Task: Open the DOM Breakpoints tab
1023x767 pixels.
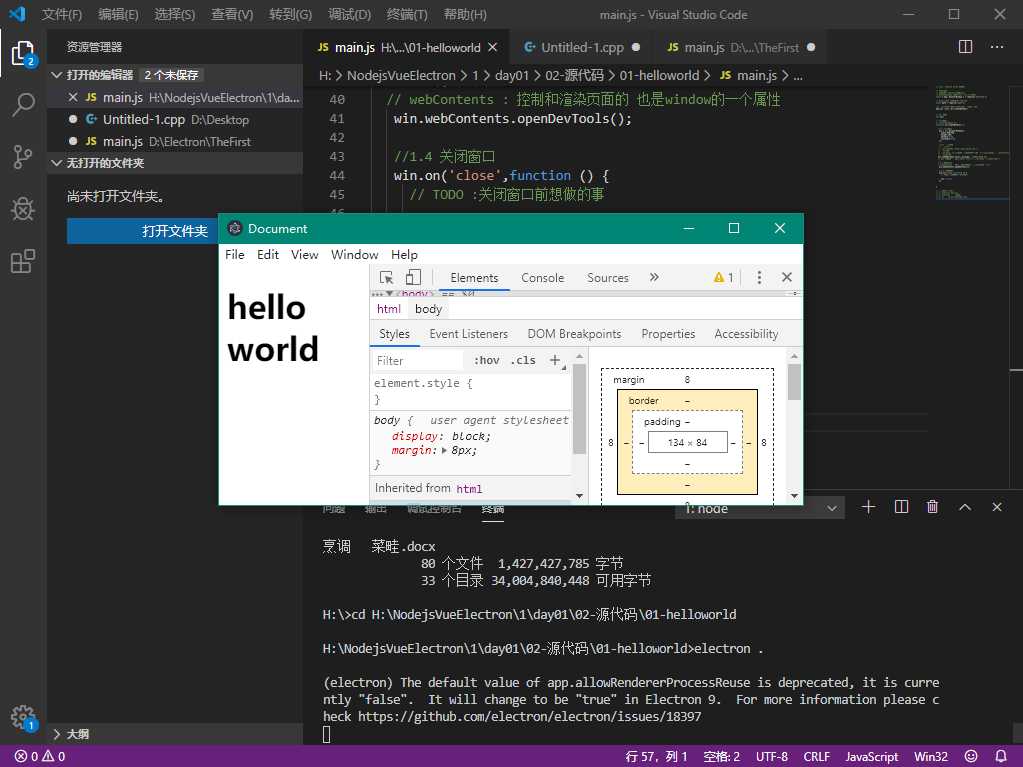Action: [x=574, y=334]
